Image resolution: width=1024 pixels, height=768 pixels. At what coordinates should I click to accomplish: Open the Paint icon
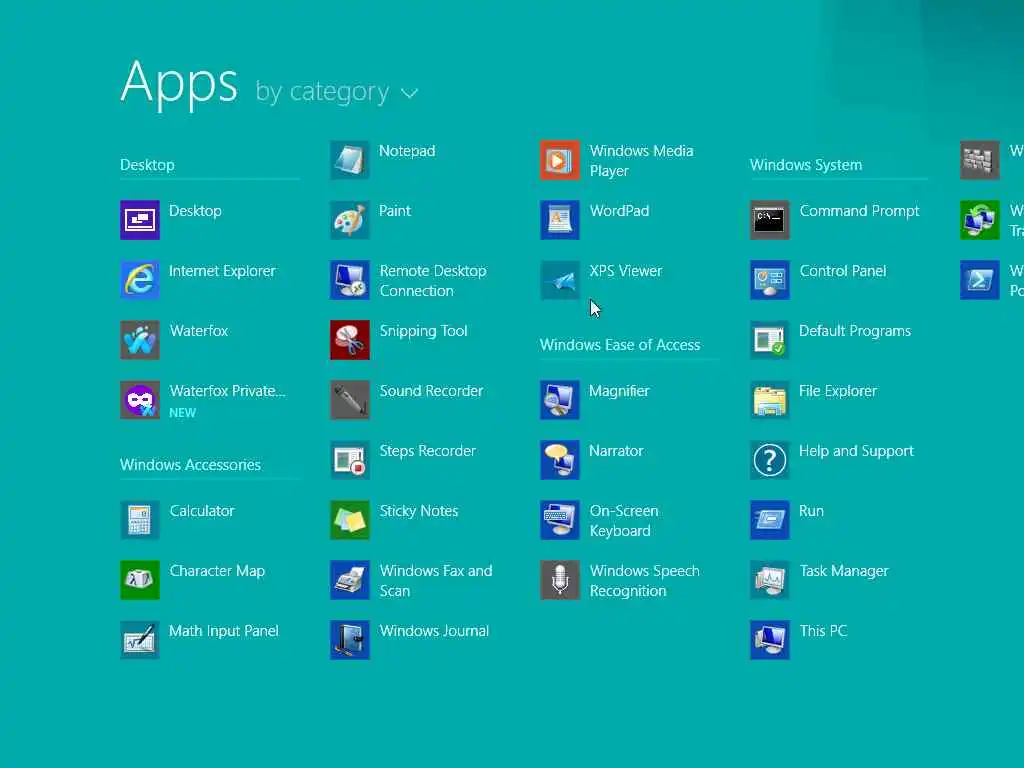pyautogui.click(x=350, y=220)
